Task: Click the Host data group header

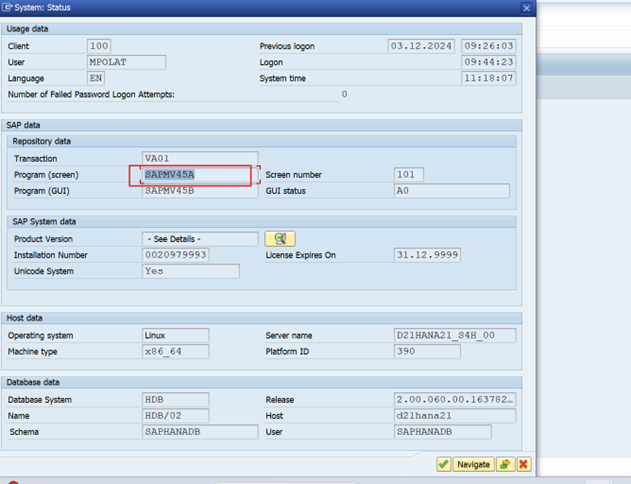Action: (262, 318)
